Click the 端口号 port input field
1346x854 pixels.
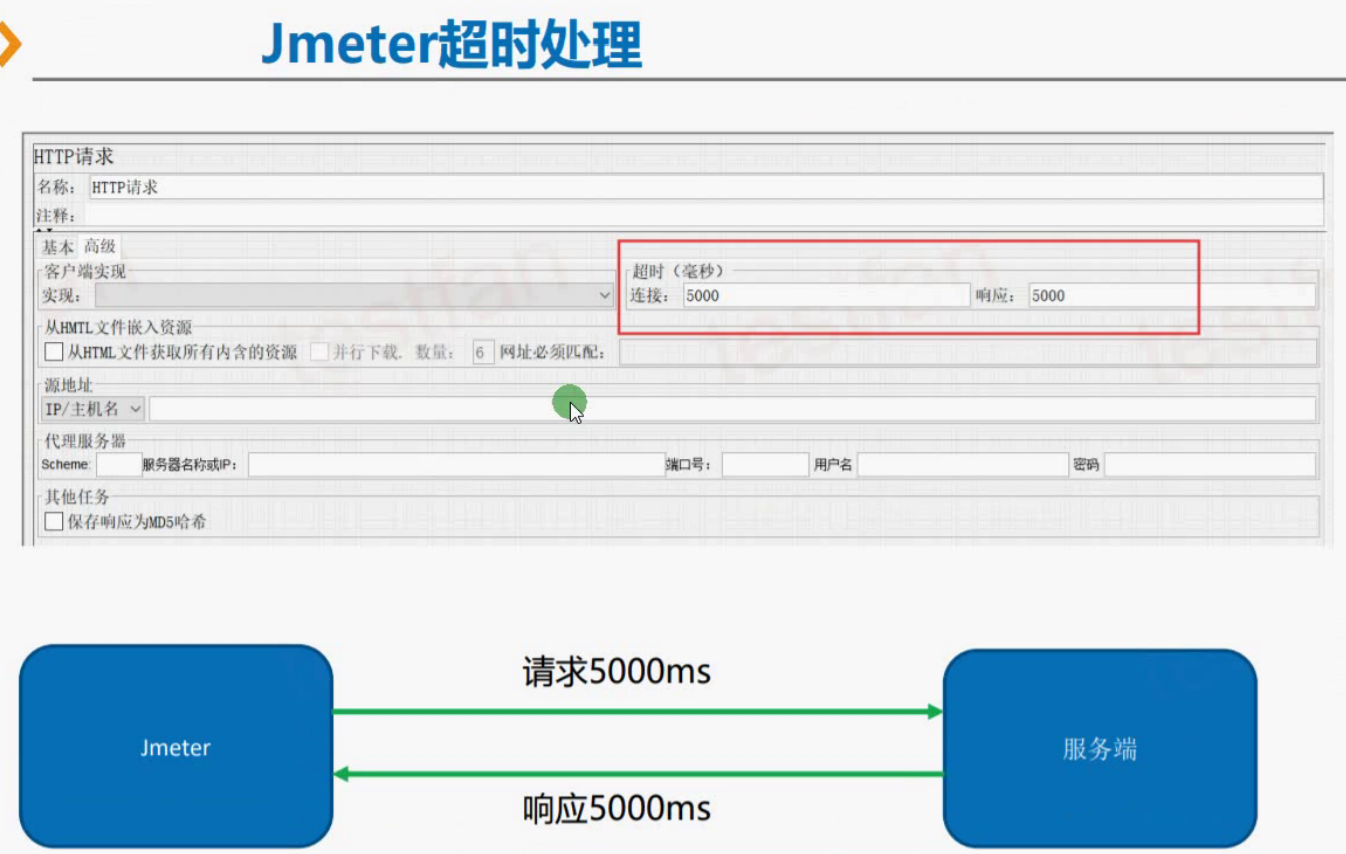coord(765,464)
